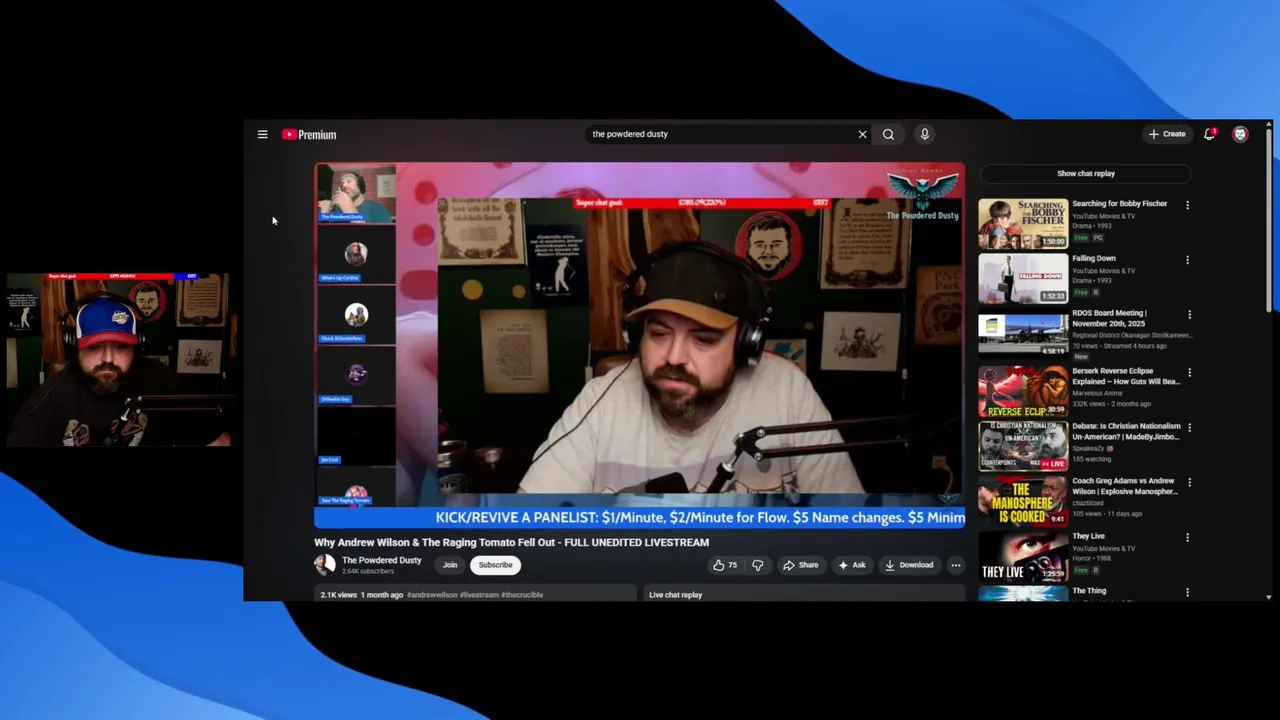Join The Powdered Dusty channel membership

tap(450, 565)
